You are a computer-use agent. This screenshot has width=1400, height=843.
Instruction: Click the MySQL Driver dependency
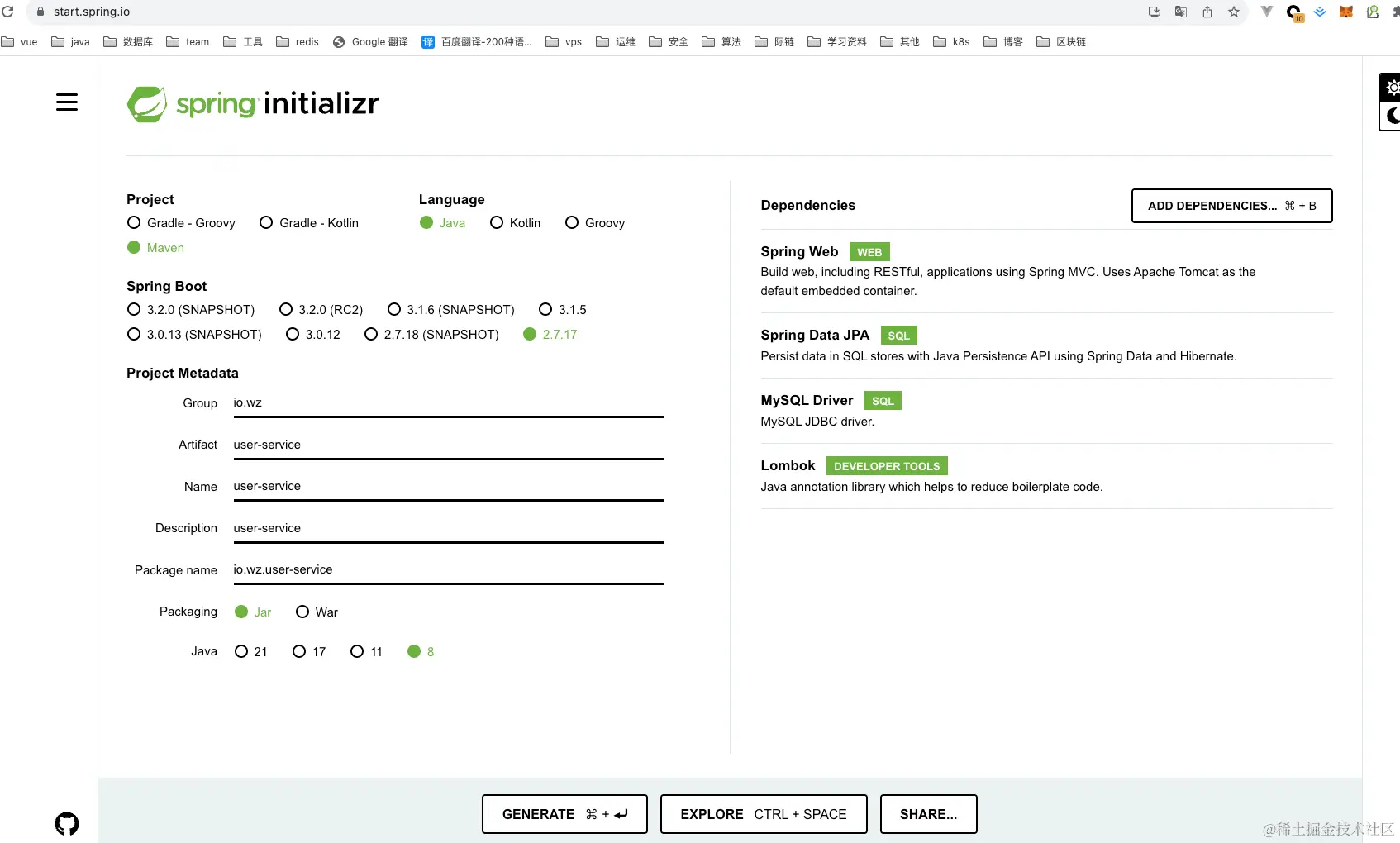[x=1046, y=411]
